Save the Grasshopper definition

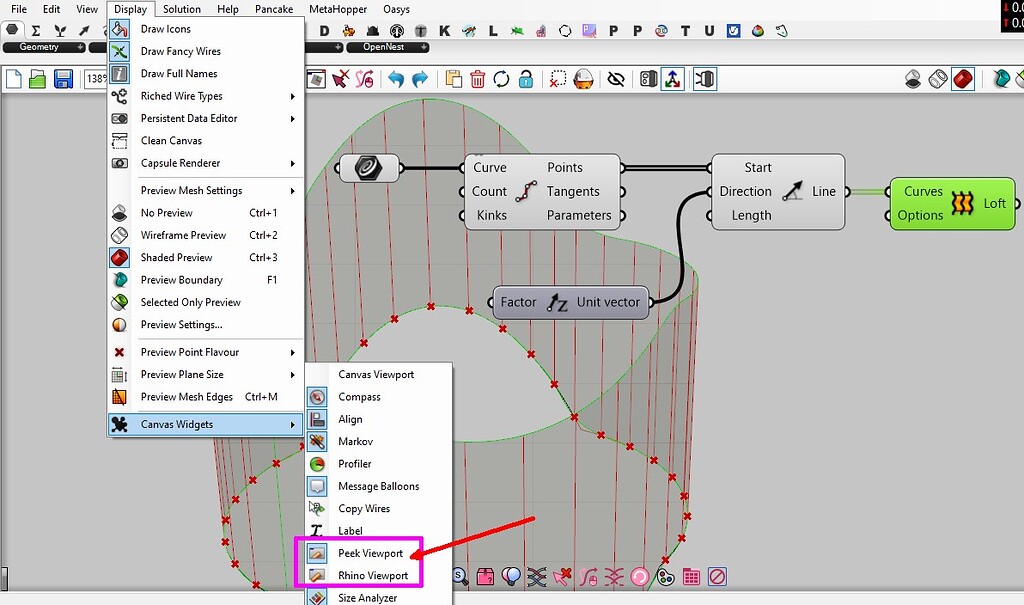(64, 78)
